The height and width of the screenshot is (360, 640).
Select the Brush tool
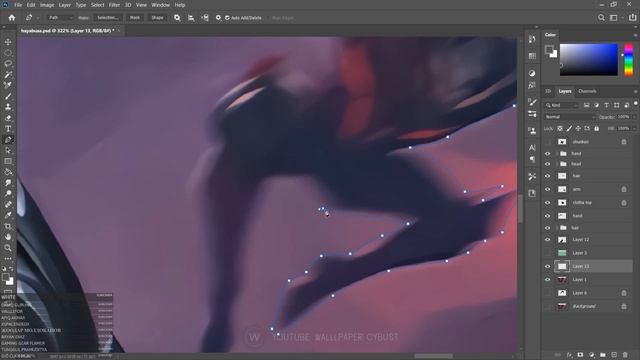click(x=8, y=96)
